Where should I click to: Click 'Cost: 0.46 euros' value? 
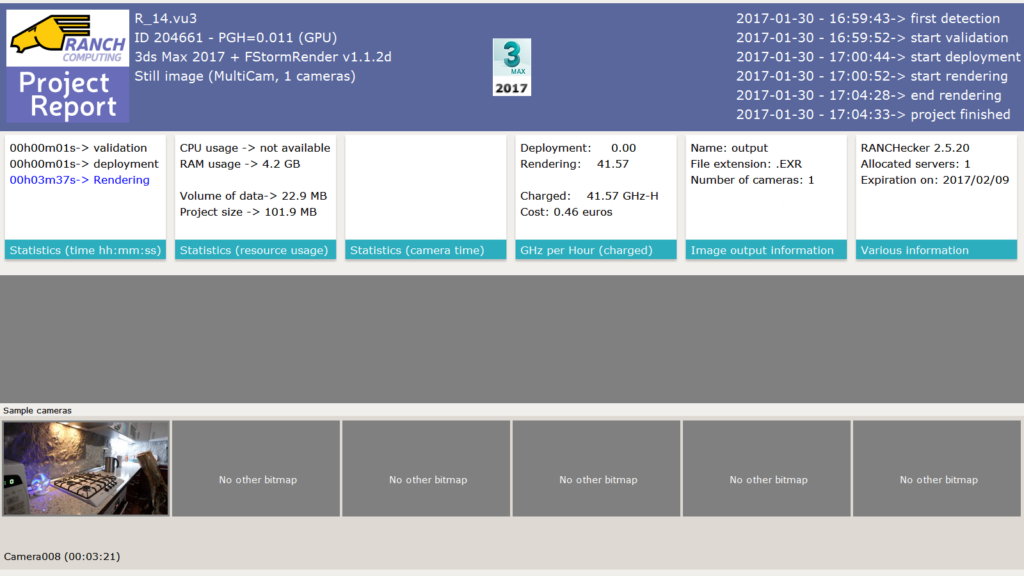566,212
